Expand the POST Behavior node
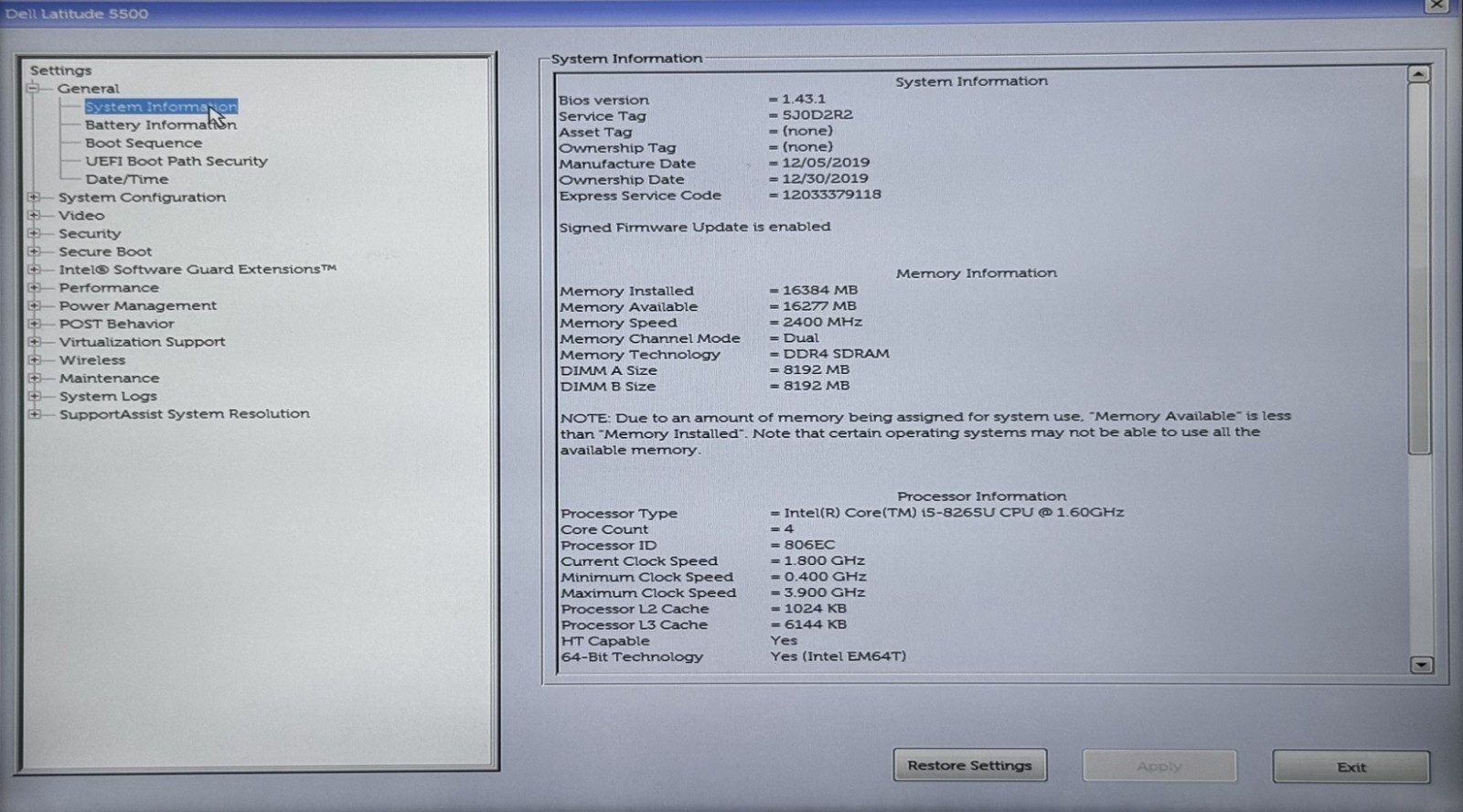Viewport: 1463px width, 812px height. point(34,324)
